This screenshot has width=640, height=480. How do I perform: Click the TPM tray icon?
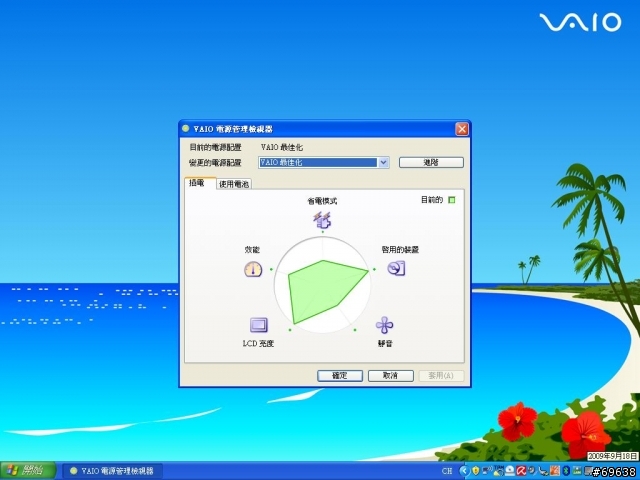(x=498, y=471)
